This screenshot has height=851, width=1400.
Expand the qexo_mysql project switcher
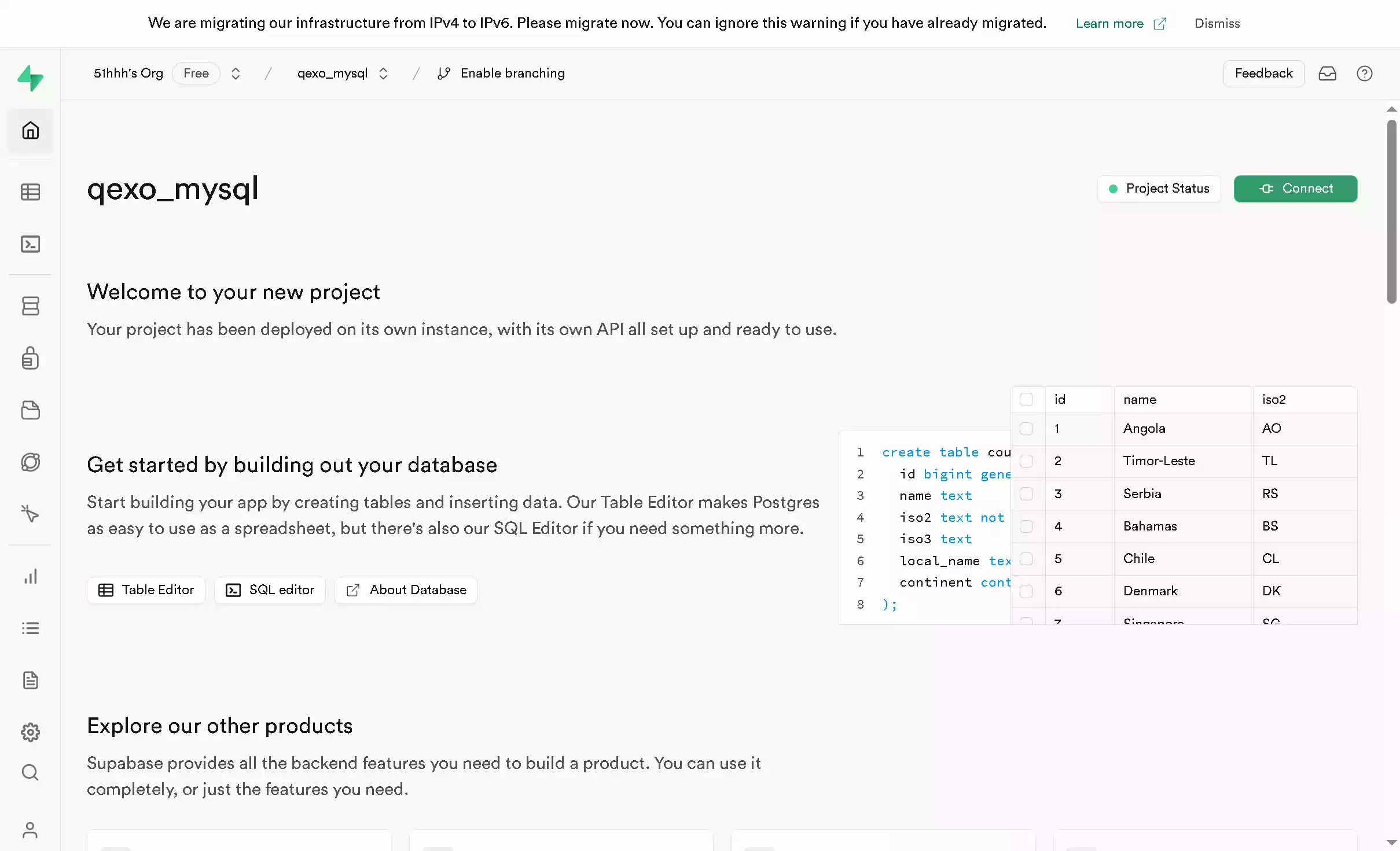[383, 73]
